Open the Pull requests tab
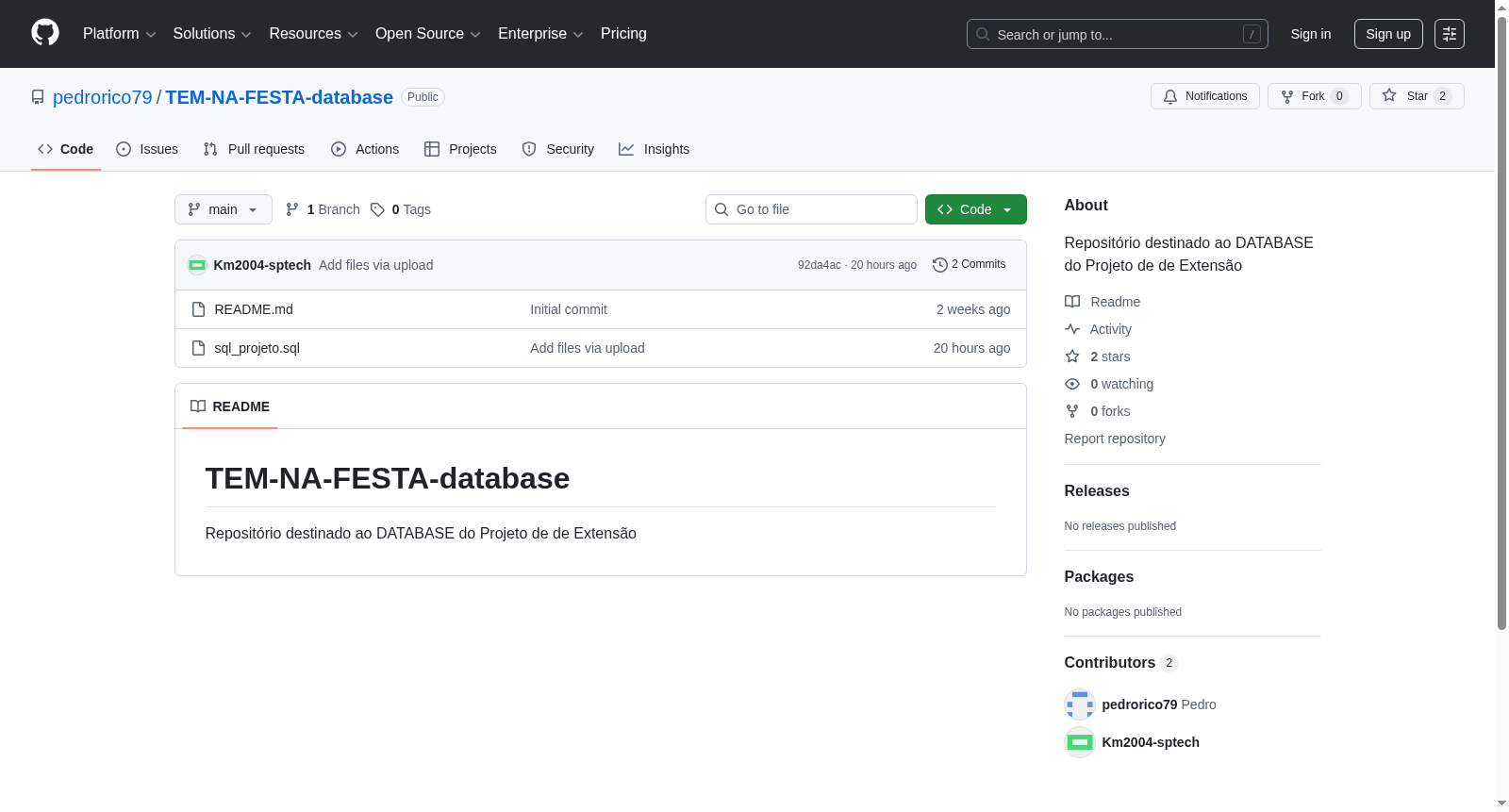This screenshot has width=1509, height=812. [x=254, y=149]
